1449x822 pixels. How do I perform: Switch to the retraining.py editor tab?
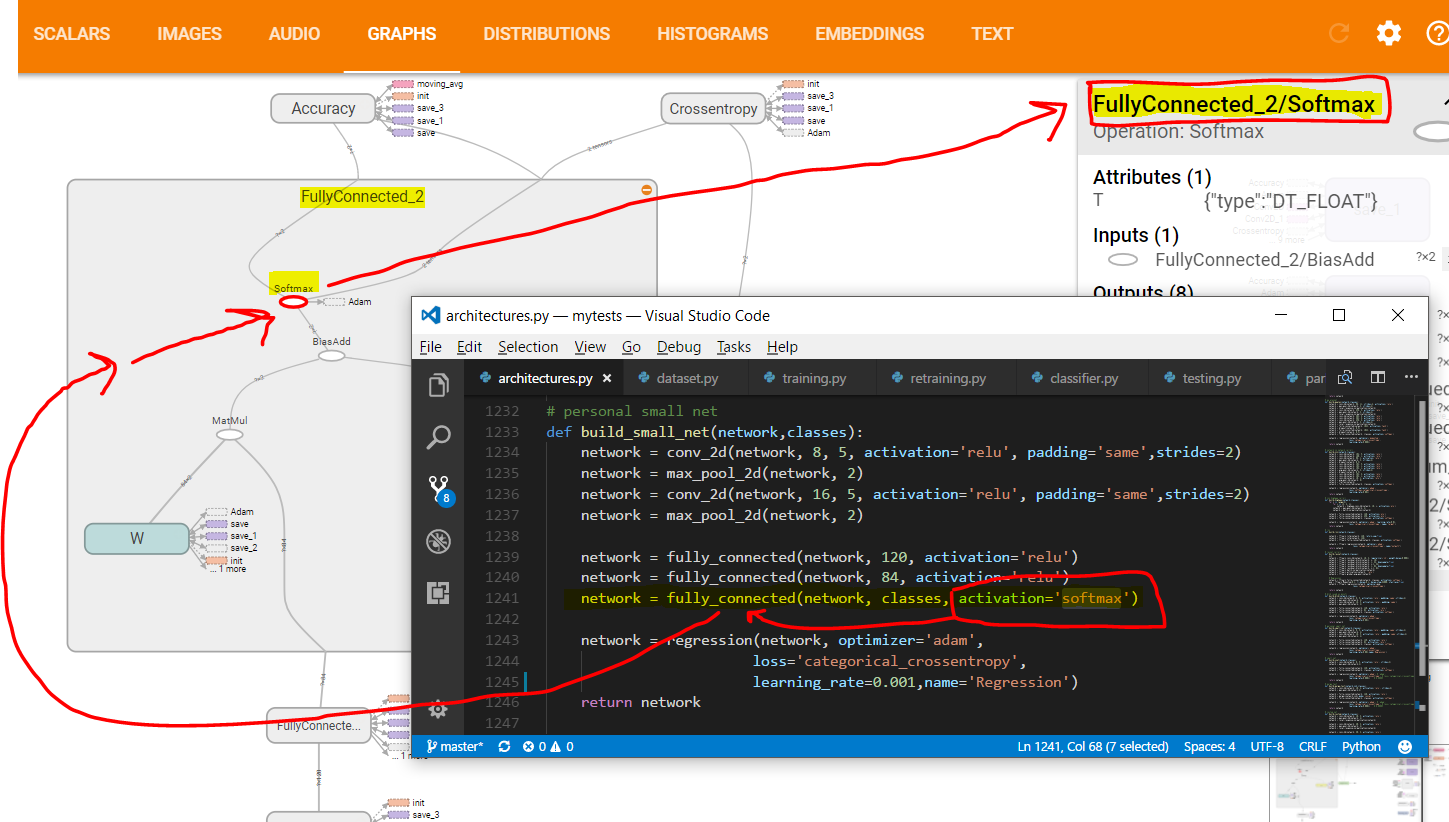point(947,379)
